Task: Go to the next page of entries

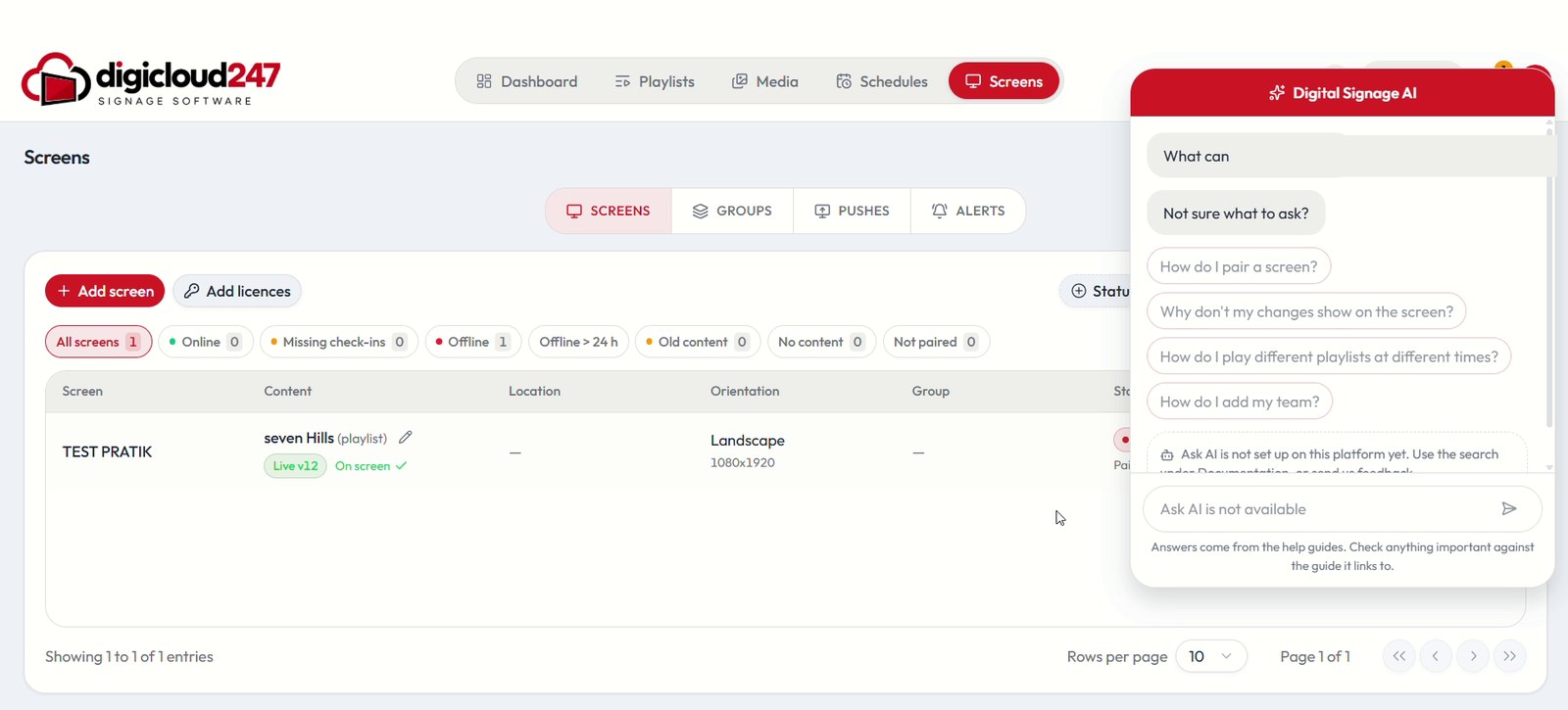Action: [1473, 656]
